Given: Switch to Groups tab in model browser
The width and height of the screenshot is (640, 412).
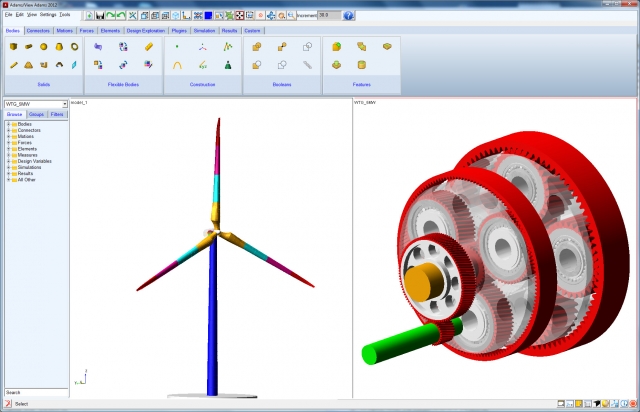Looking at the screenshot, I should pos(37,115).
